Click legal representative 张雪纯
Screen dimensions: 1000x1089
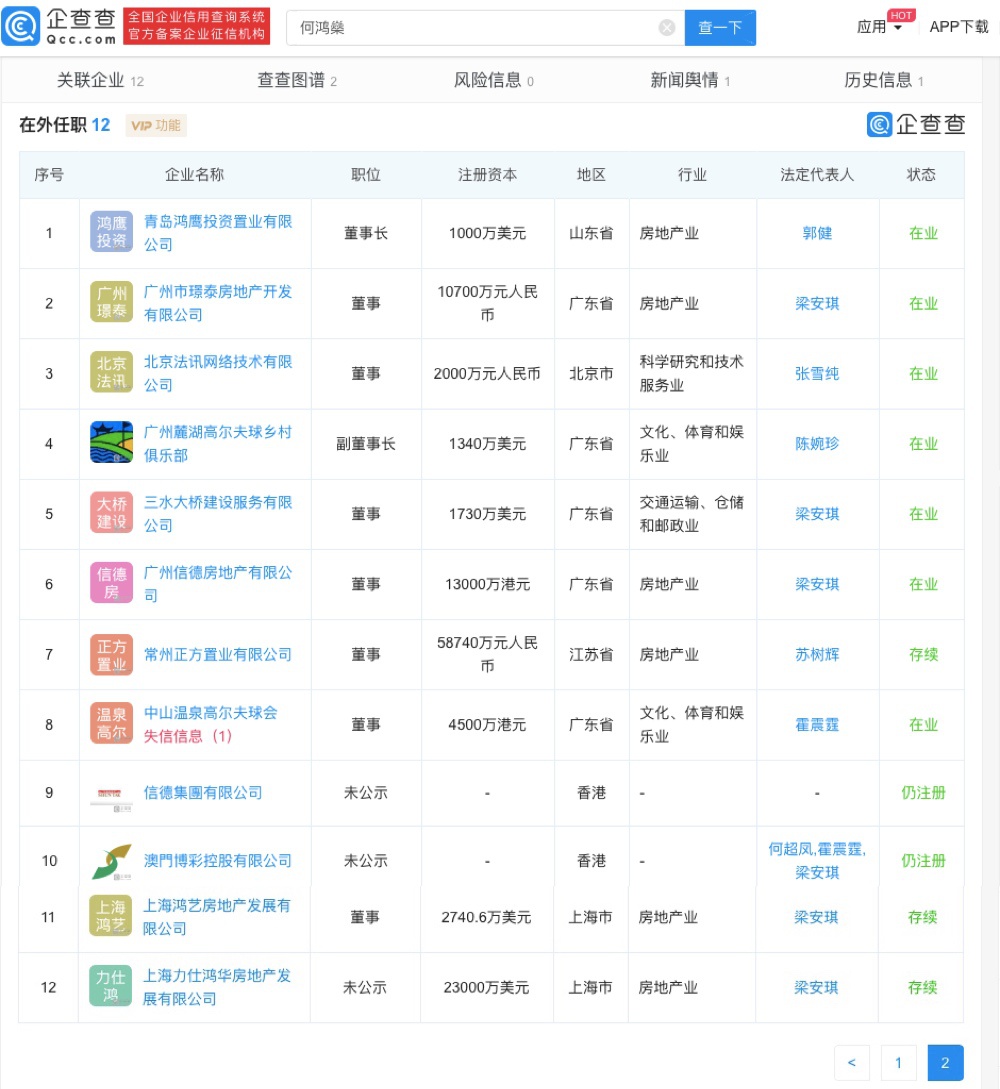(x=817, y=374)
